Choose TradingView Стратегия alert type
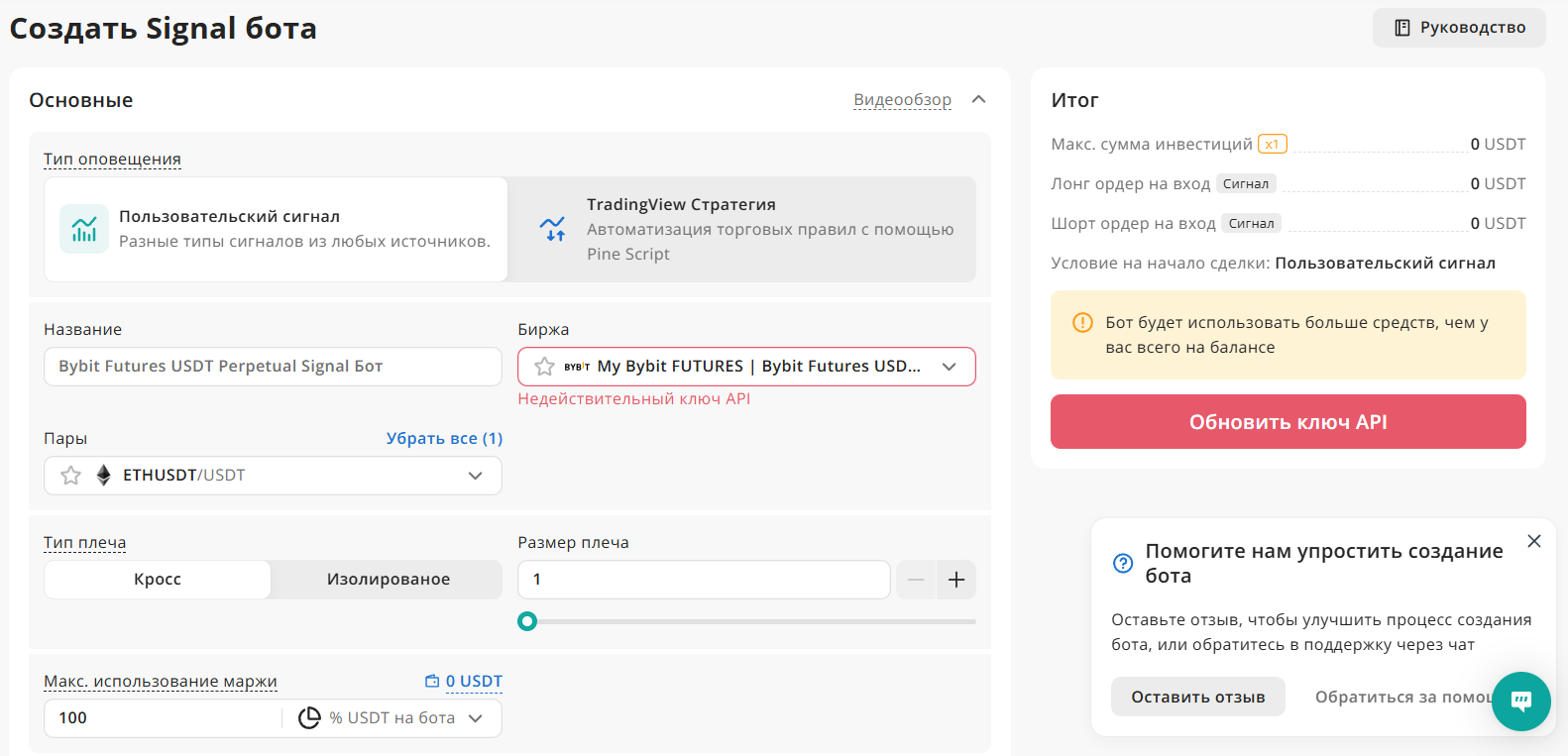The image size is (1568, 756). (741, 229)
